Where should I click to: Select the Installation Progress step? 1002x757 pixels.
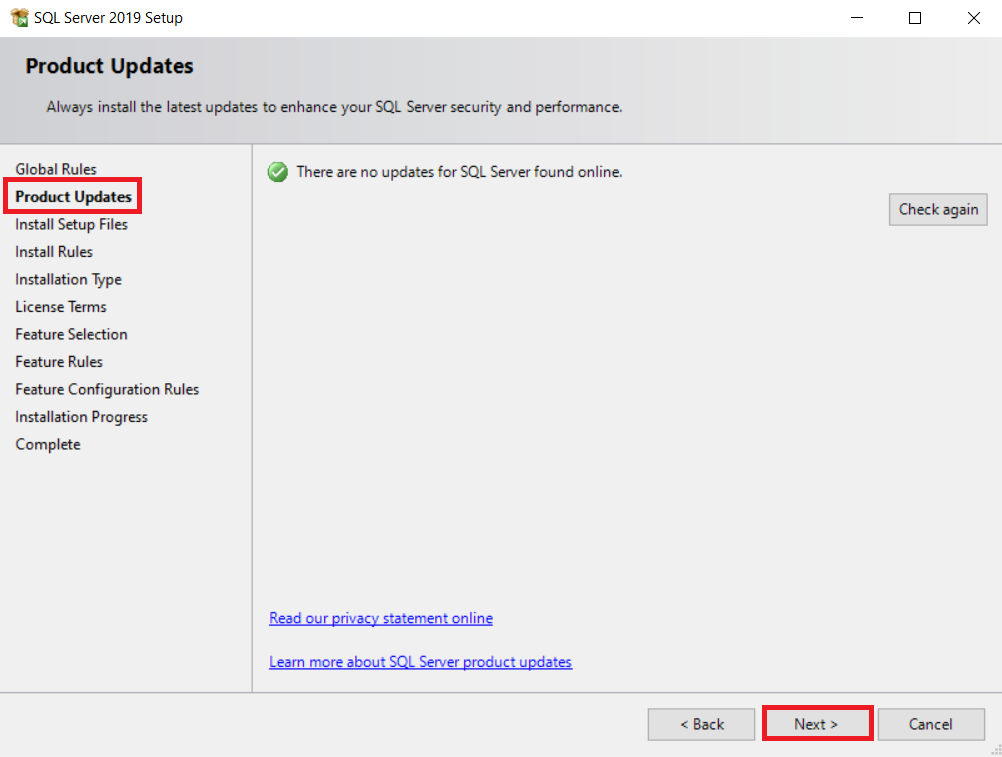(81, 417)
